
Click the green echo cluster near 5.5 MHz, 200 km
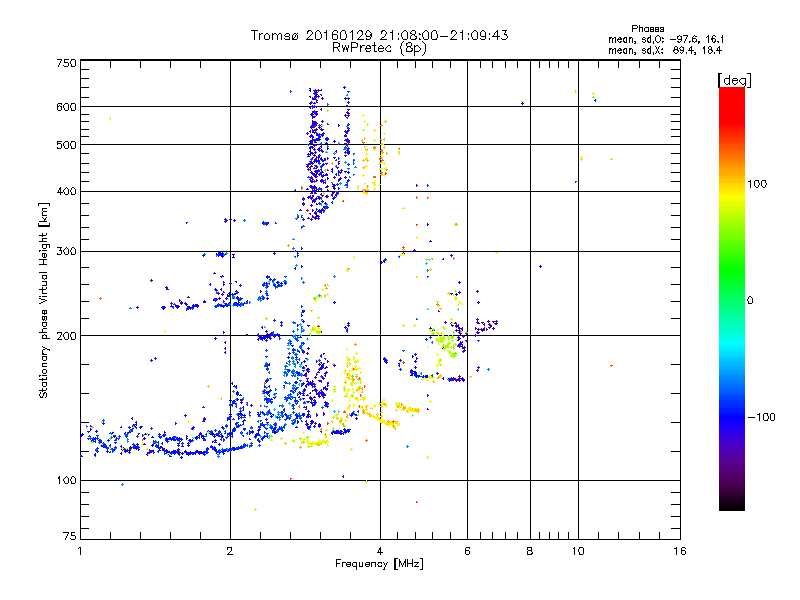(447, 341)
